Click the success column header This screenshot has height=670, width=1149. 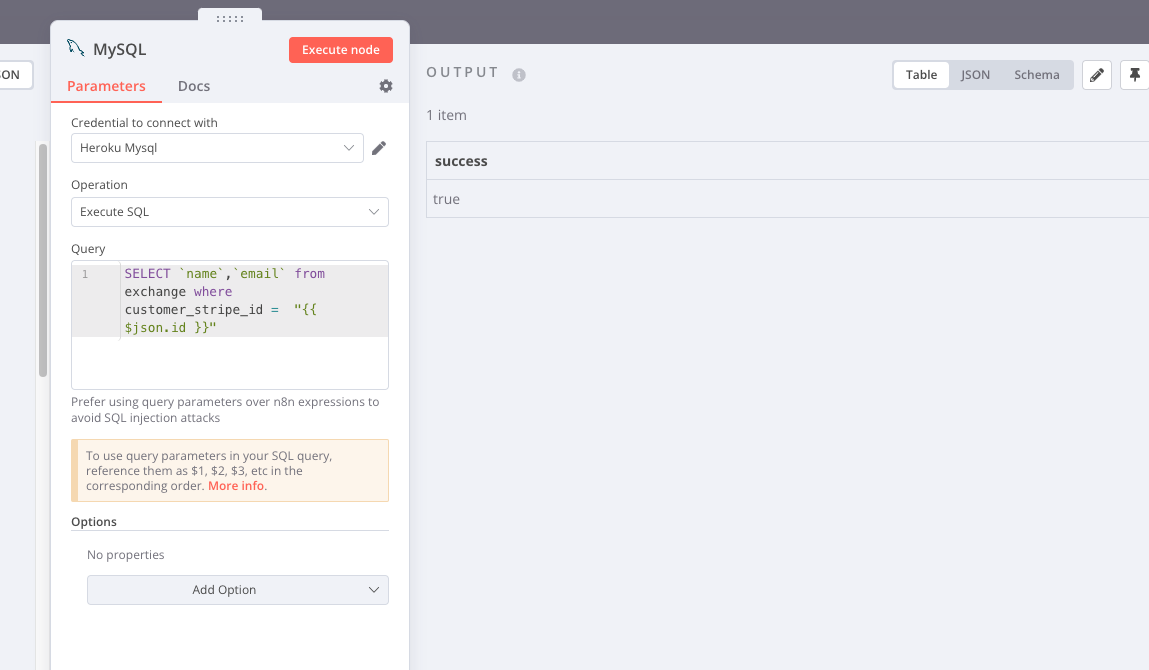[x=461, y=161]
